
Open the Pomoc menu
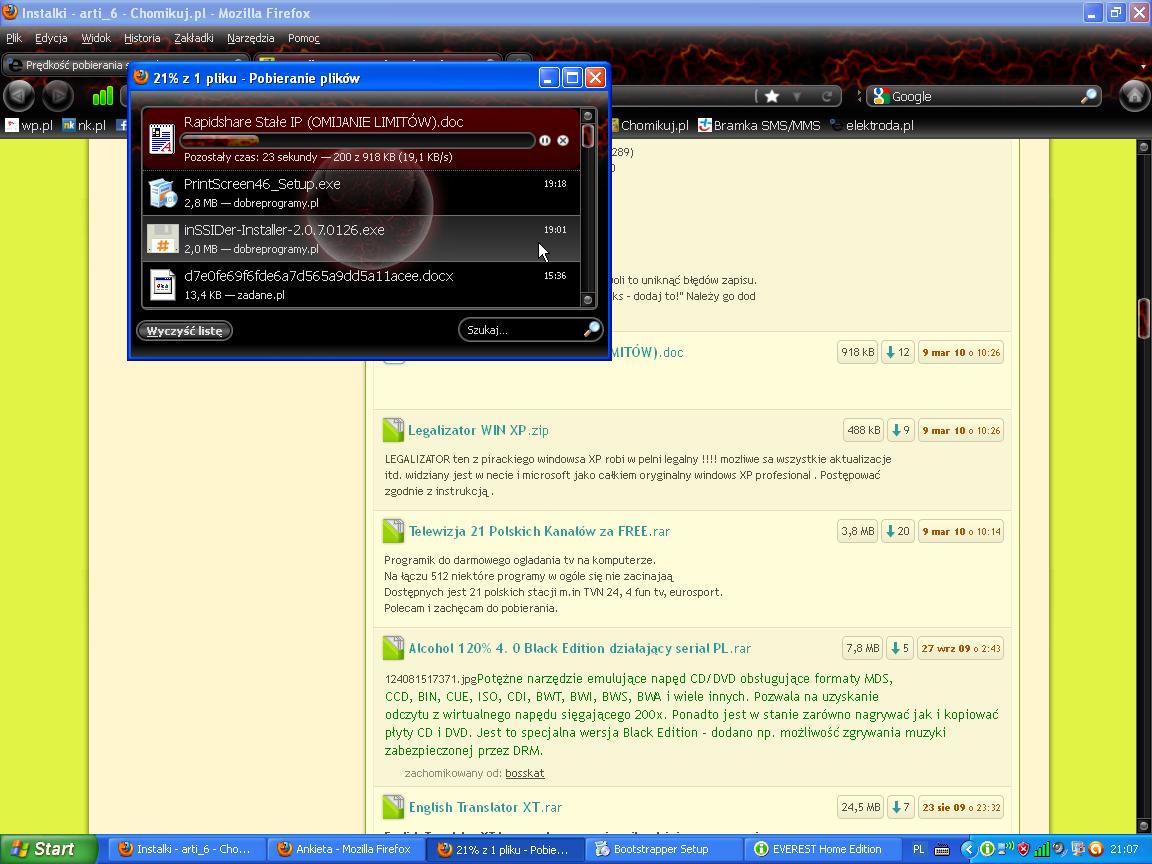303,38
